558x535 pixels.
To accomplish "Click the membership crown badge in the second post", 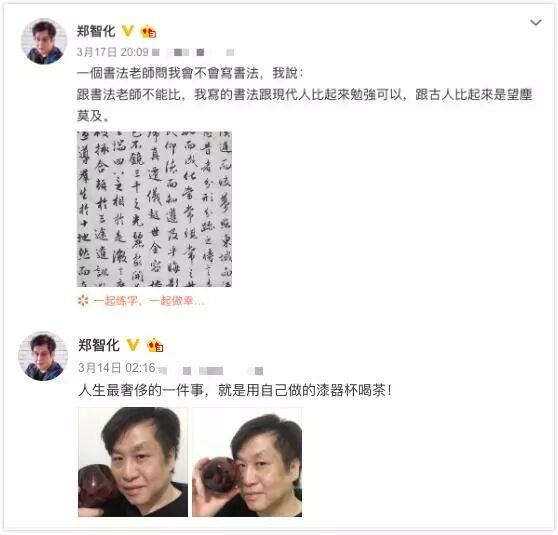I will [x=155, y=345].
